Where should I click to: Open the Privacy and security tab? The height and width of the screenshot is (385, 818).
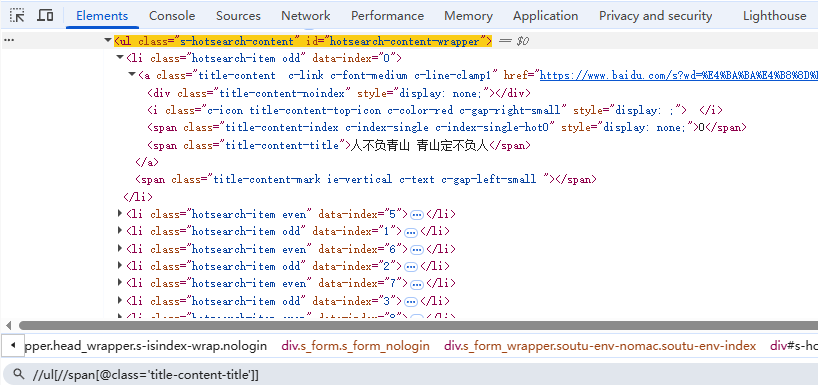click(655, 16)
